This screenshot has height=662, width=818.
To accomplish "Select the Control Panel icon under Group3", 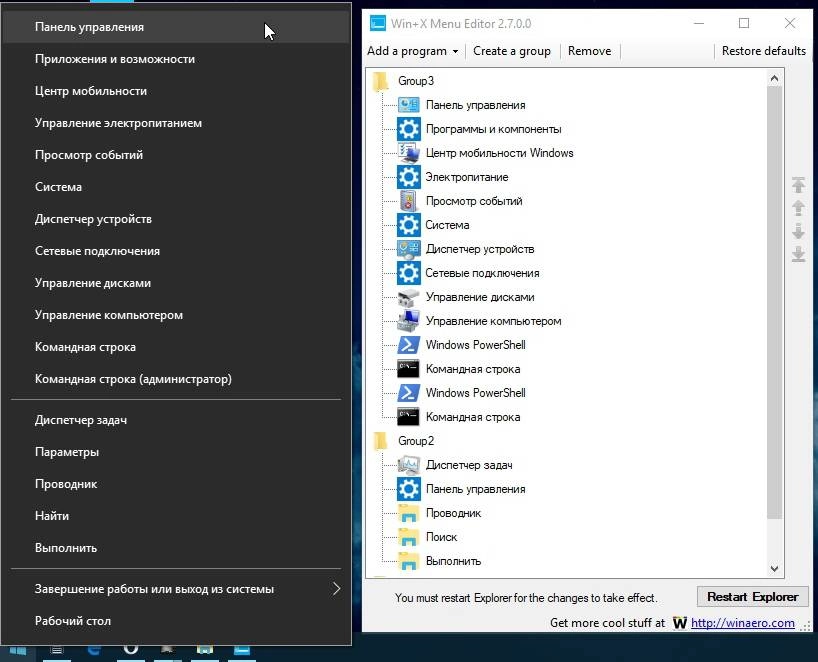I will pos(408,105).
